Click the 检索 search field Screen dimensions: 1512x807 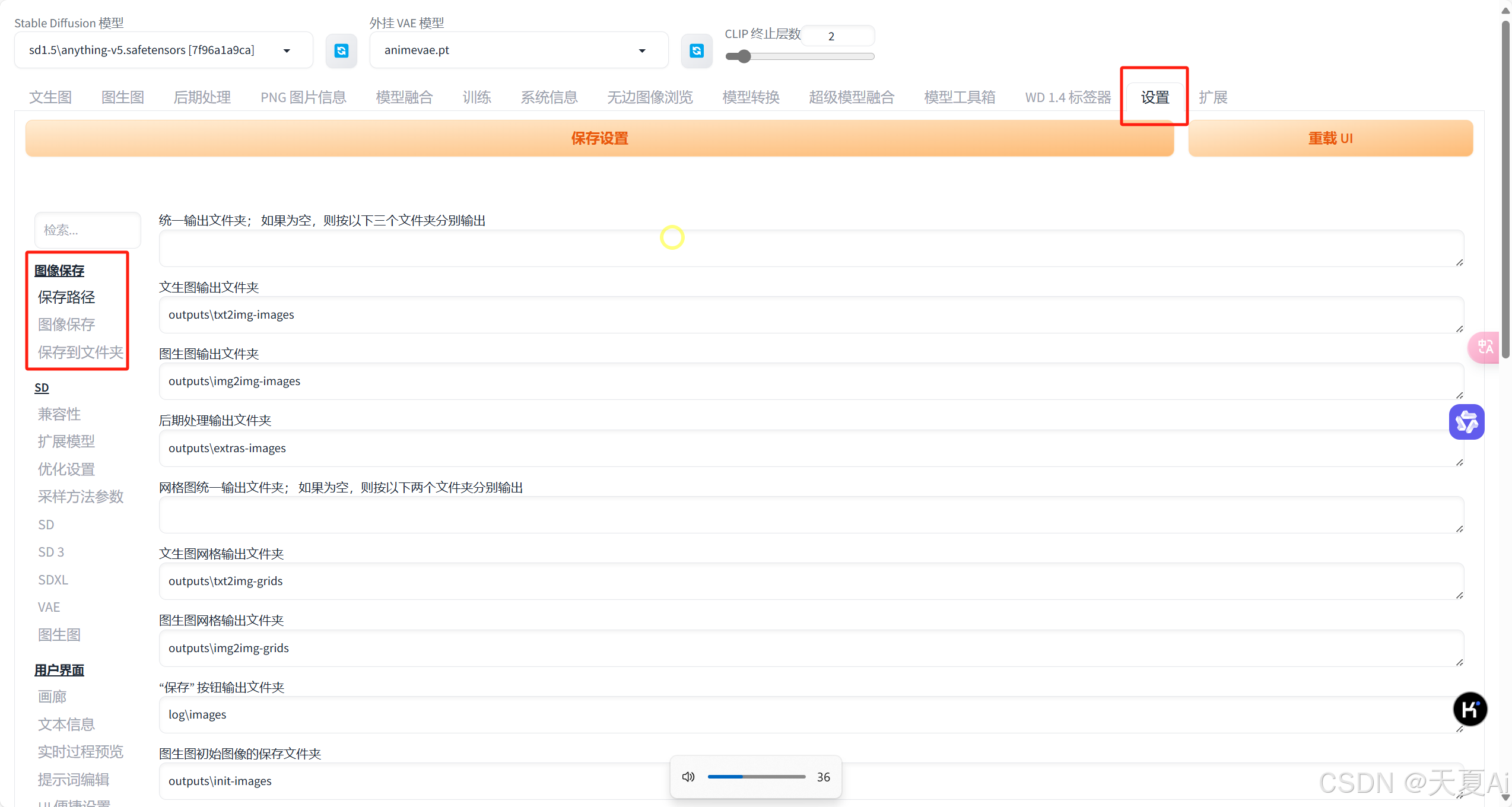(88, 230)
